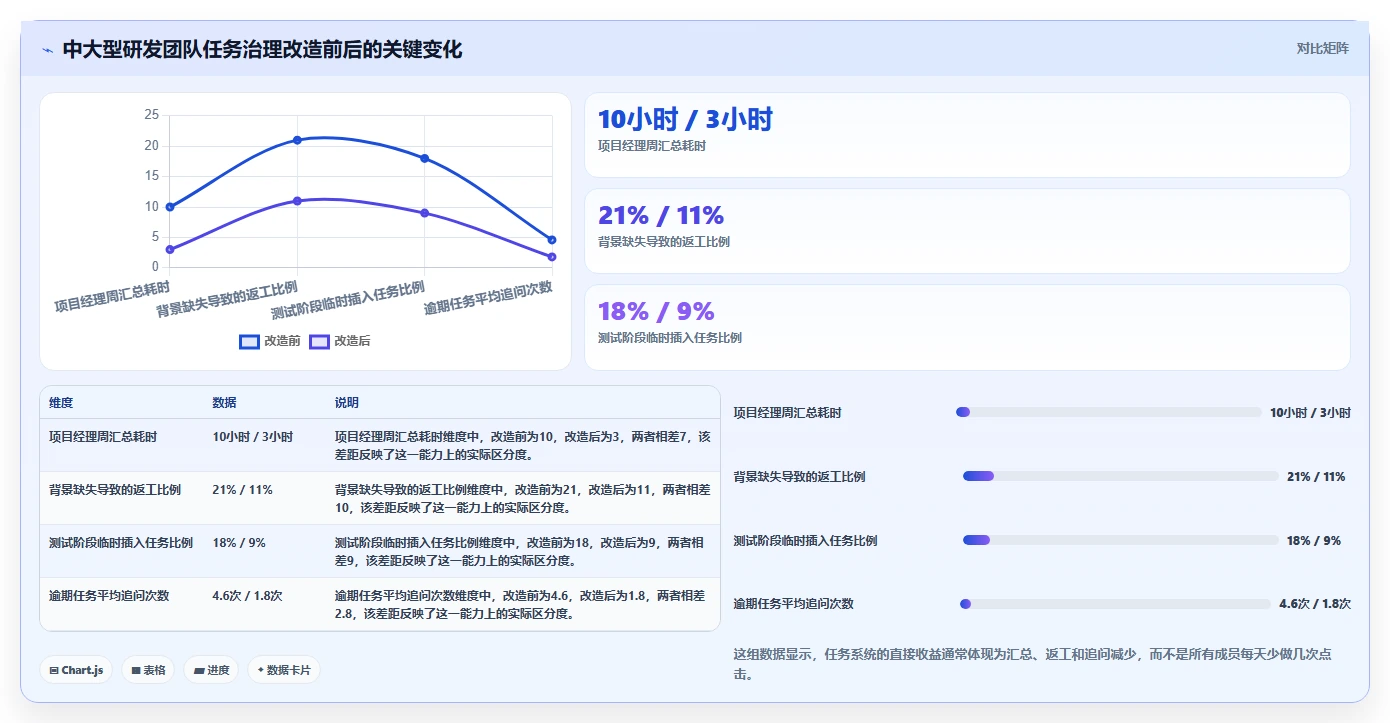Click the 改造前 data point at value 10
Image resolution: width=1390 pixels, height=723 pixels.
pyautogui.click(x=170, y=207)
